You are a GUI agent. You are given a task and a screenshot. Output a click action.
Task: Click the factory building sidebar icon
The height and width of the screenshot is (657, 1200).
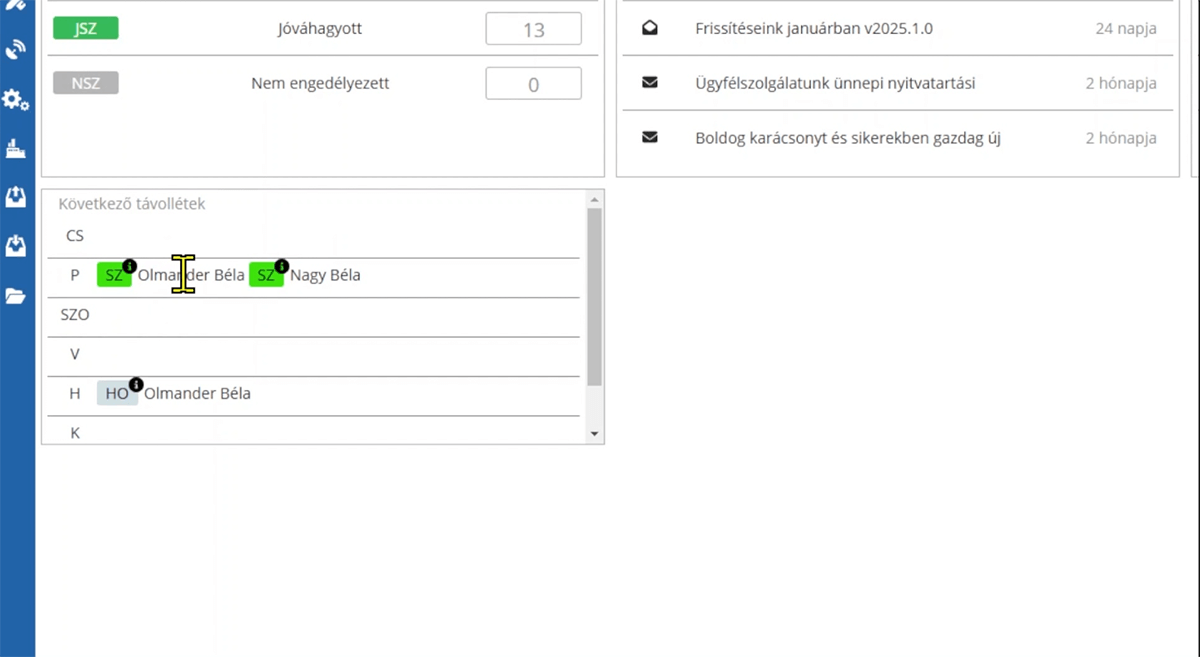[16, 149]
